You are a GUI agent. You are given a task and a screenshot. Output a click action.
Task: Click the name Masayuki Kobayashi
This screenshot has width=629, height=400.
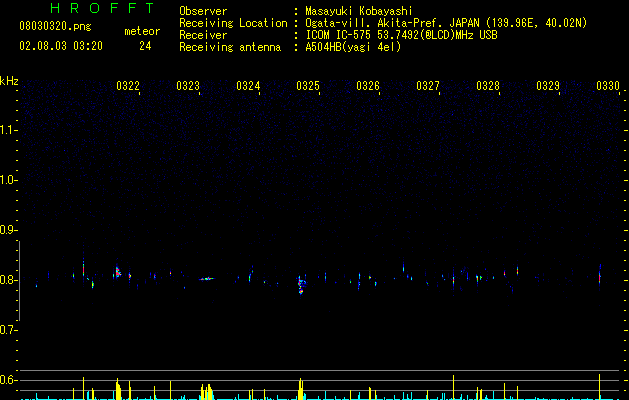click(x=359, y=11)
